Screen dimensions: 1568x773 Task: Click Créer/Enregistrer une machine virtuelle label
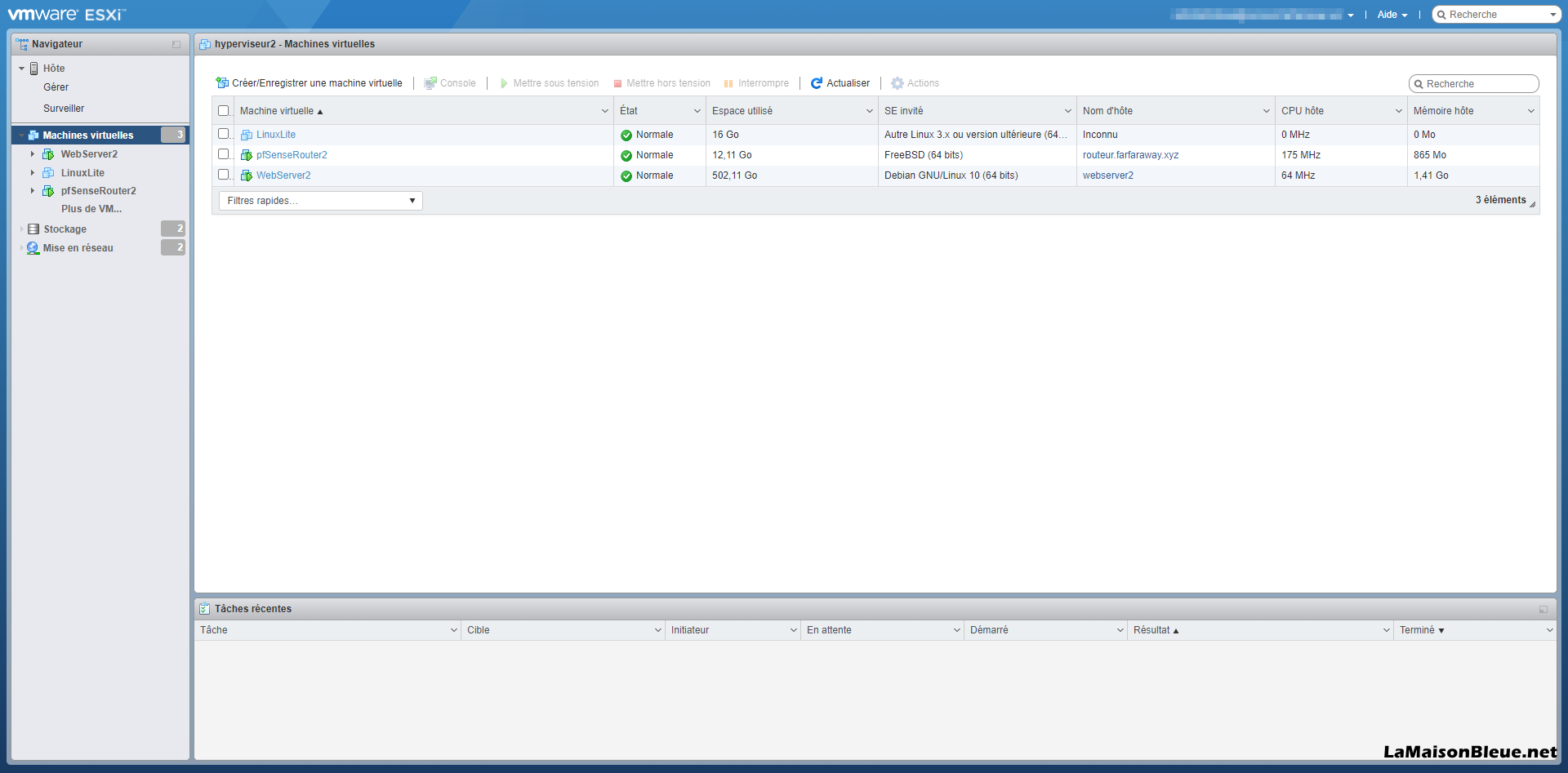coord(317,83)
